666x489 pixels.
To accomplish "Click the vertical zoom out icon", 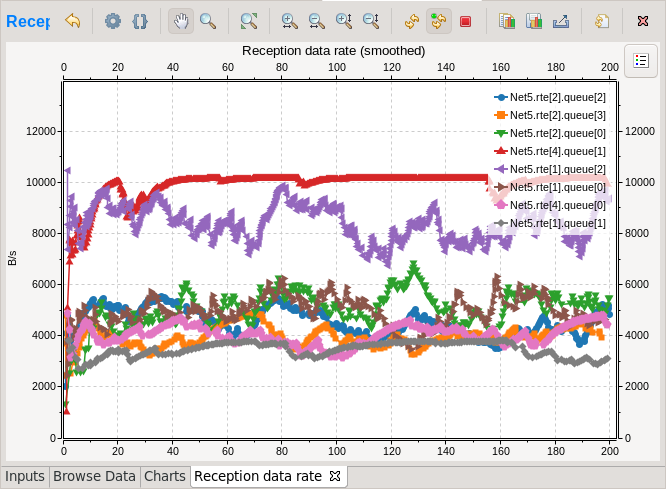I will [371, 21].
